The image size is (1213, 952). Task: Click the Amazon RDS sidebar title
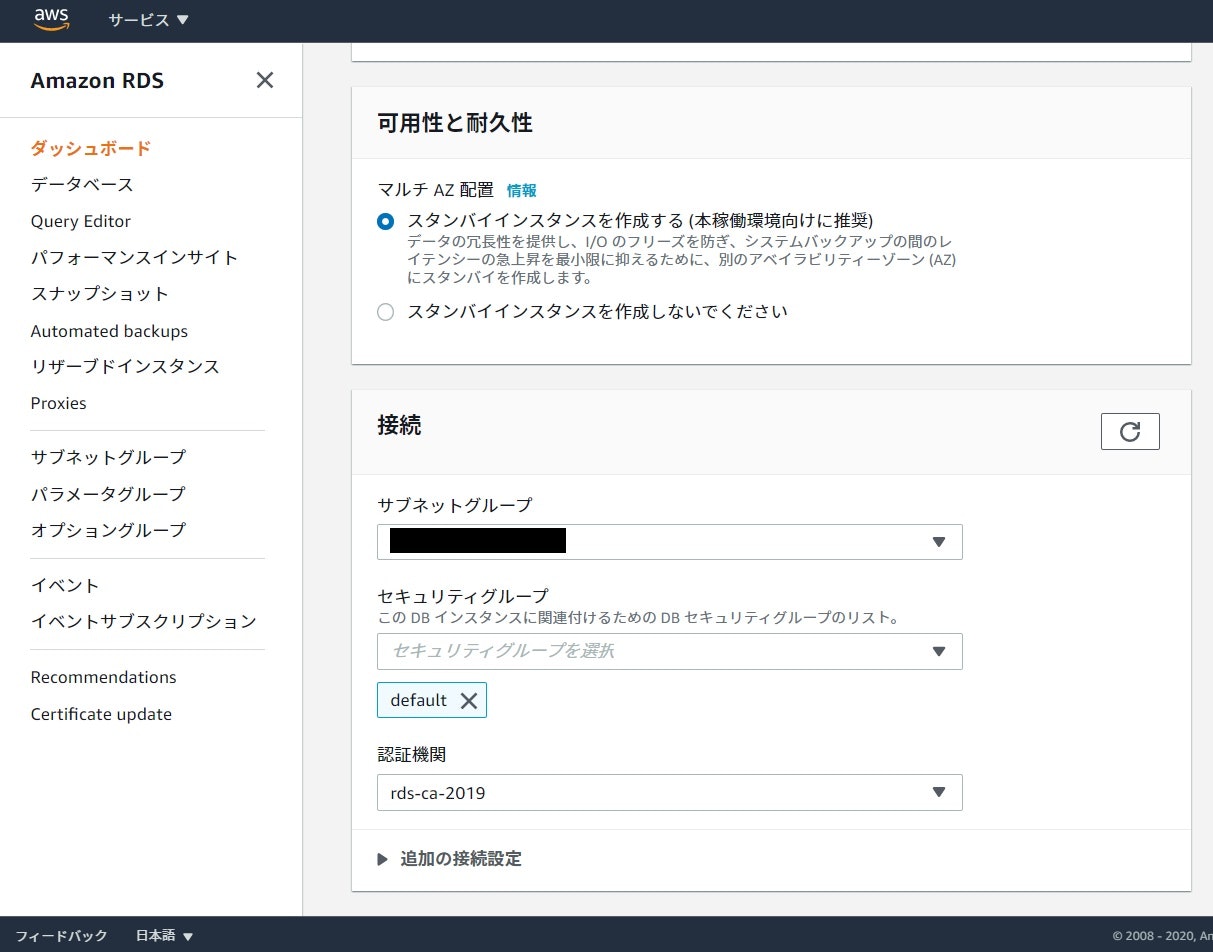tap(97, 81)
